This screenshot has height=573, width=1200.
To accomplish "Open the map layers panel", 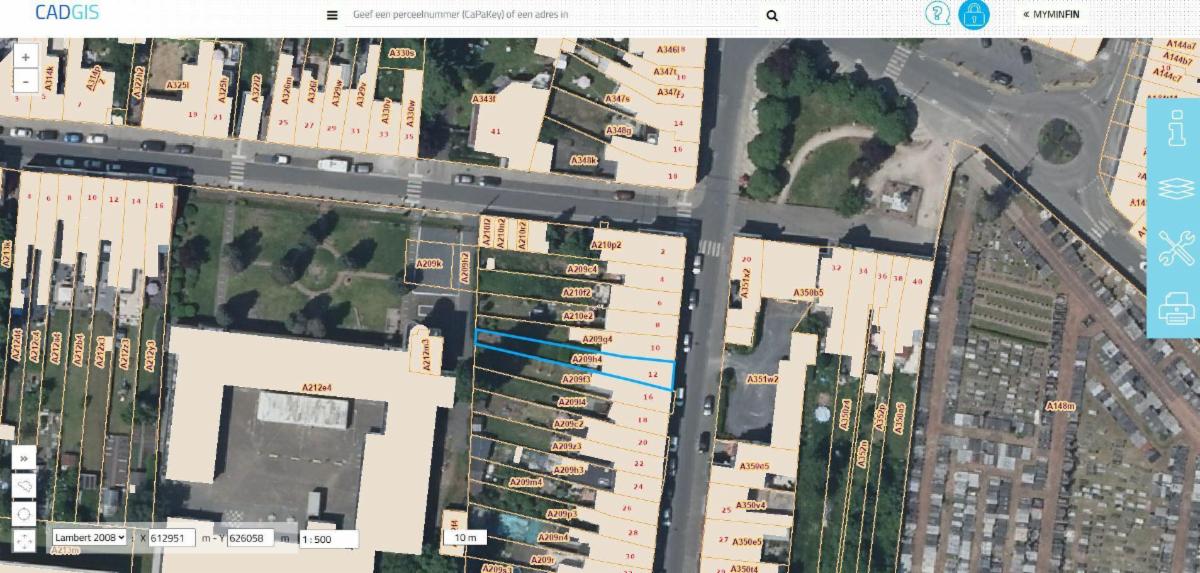I will pyautogui.click(x=1176, y=188).
